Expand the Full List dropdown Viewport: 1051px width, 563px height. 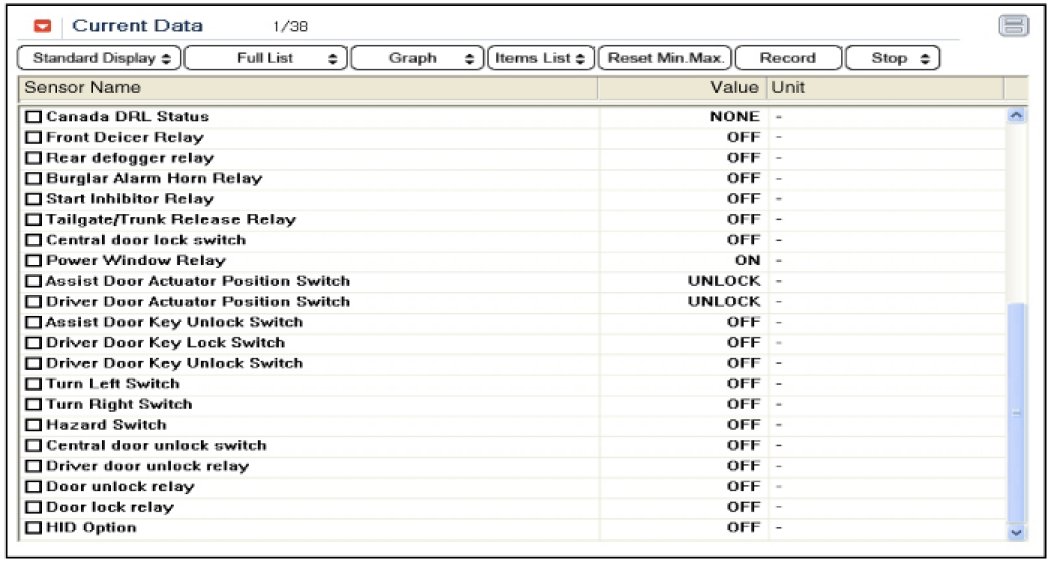(267, 58)
